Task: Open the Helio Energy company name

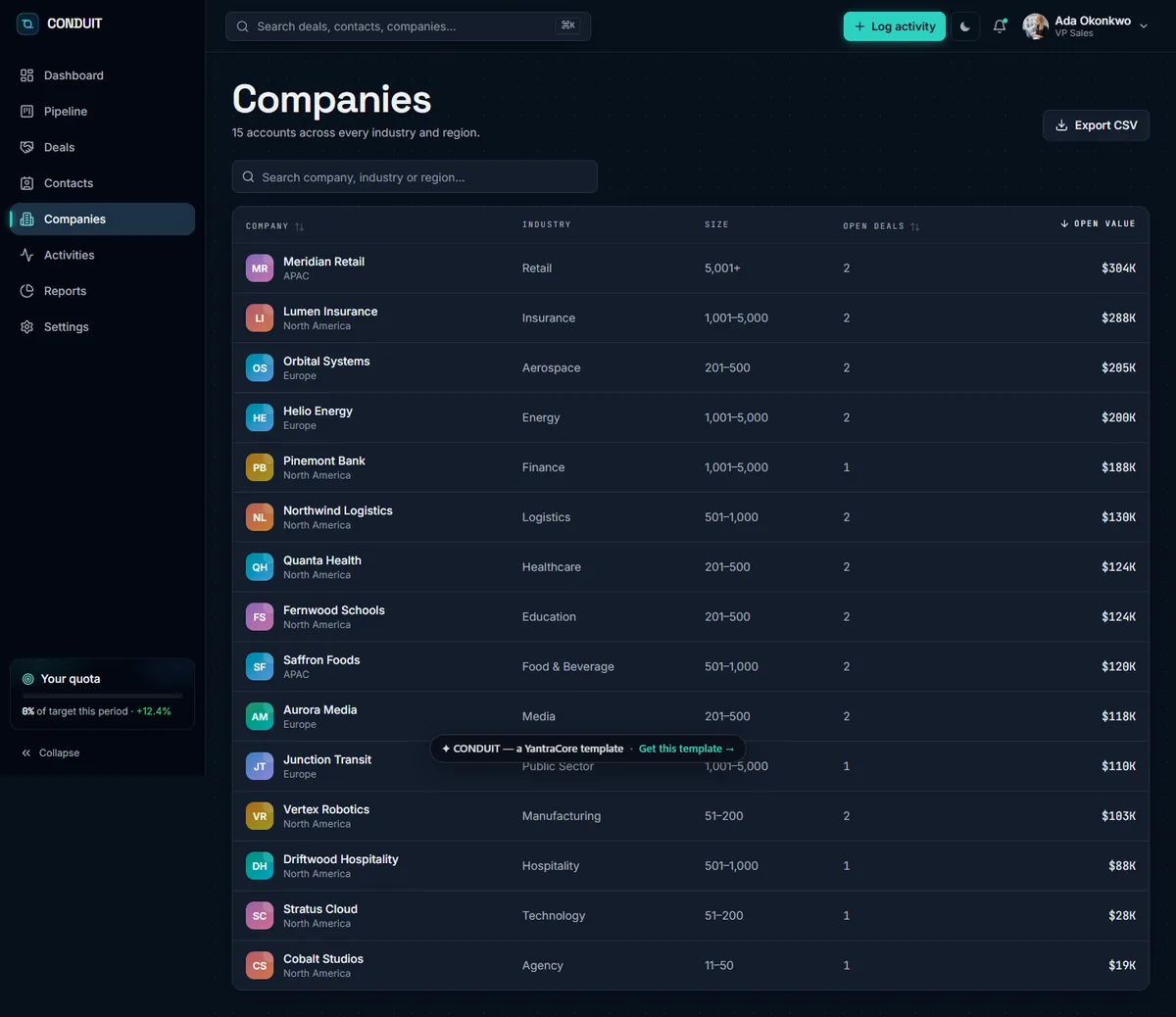Action: (x=318, y=412)
